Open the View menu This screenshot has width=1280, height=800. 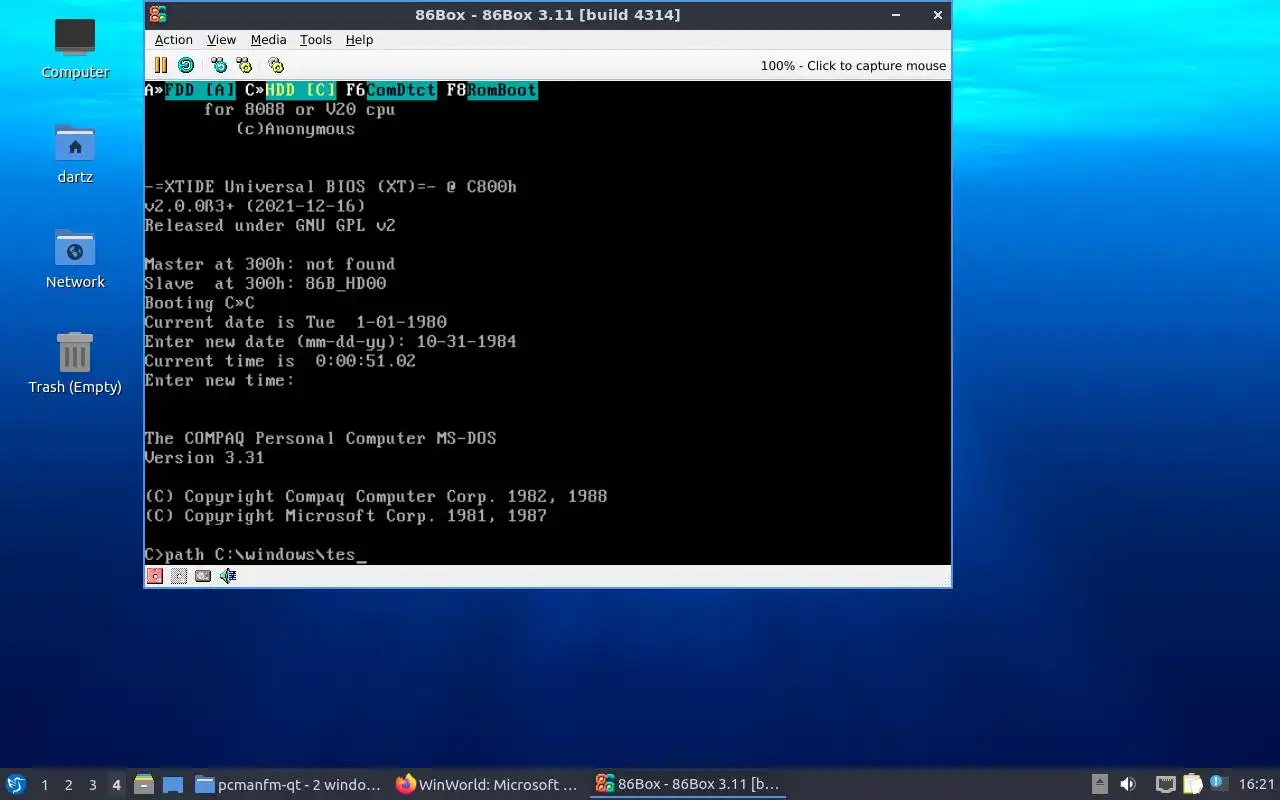point(221,40)
